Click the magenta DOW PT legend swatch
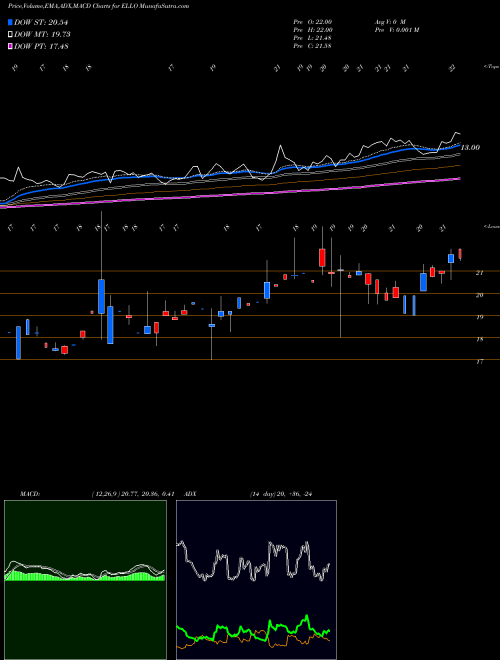 click(x=11, y=46)
